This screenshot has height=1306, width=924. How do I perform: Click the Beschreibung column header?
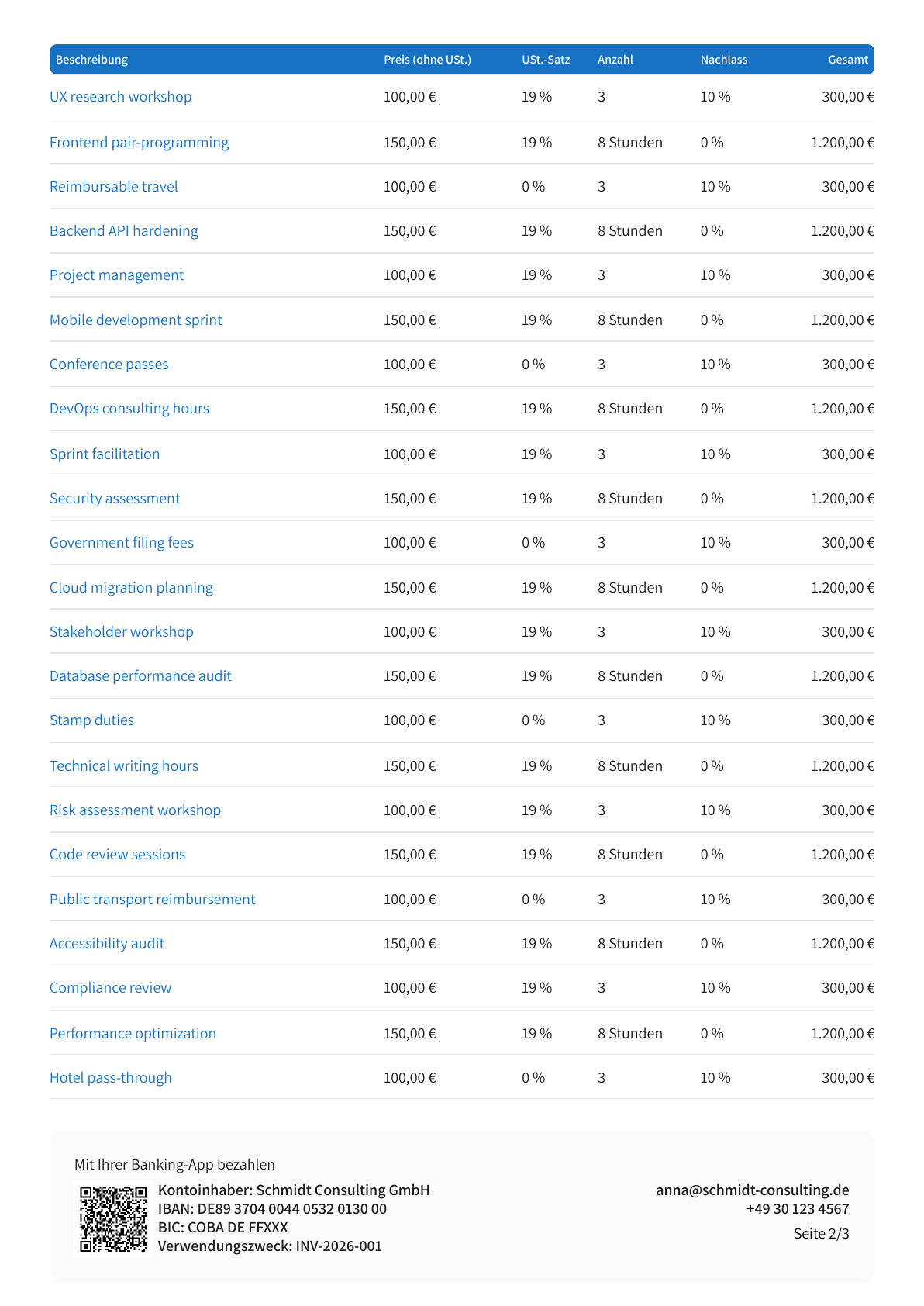click(91, 60)
